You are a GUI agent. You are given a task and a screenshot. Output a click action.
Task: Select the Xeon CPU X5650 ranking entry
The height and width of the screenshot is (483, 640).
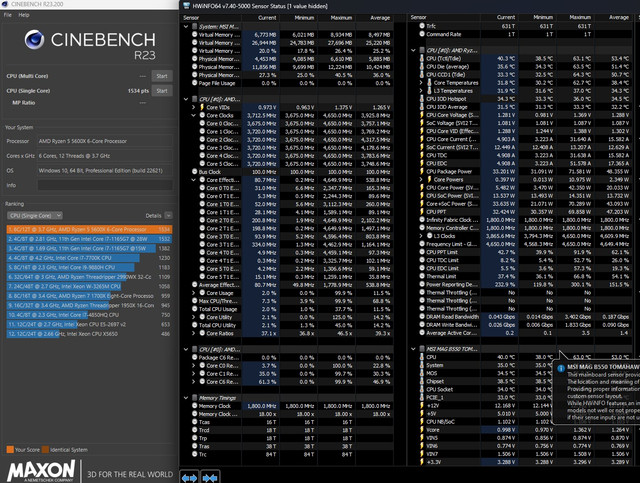point(89,334)
